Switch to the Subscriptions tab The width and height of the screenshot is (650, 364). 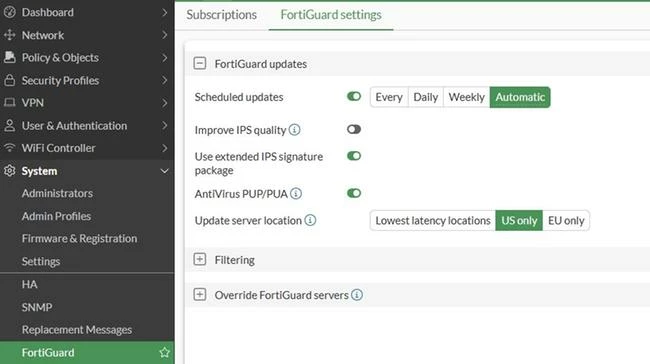click(221, 15)
